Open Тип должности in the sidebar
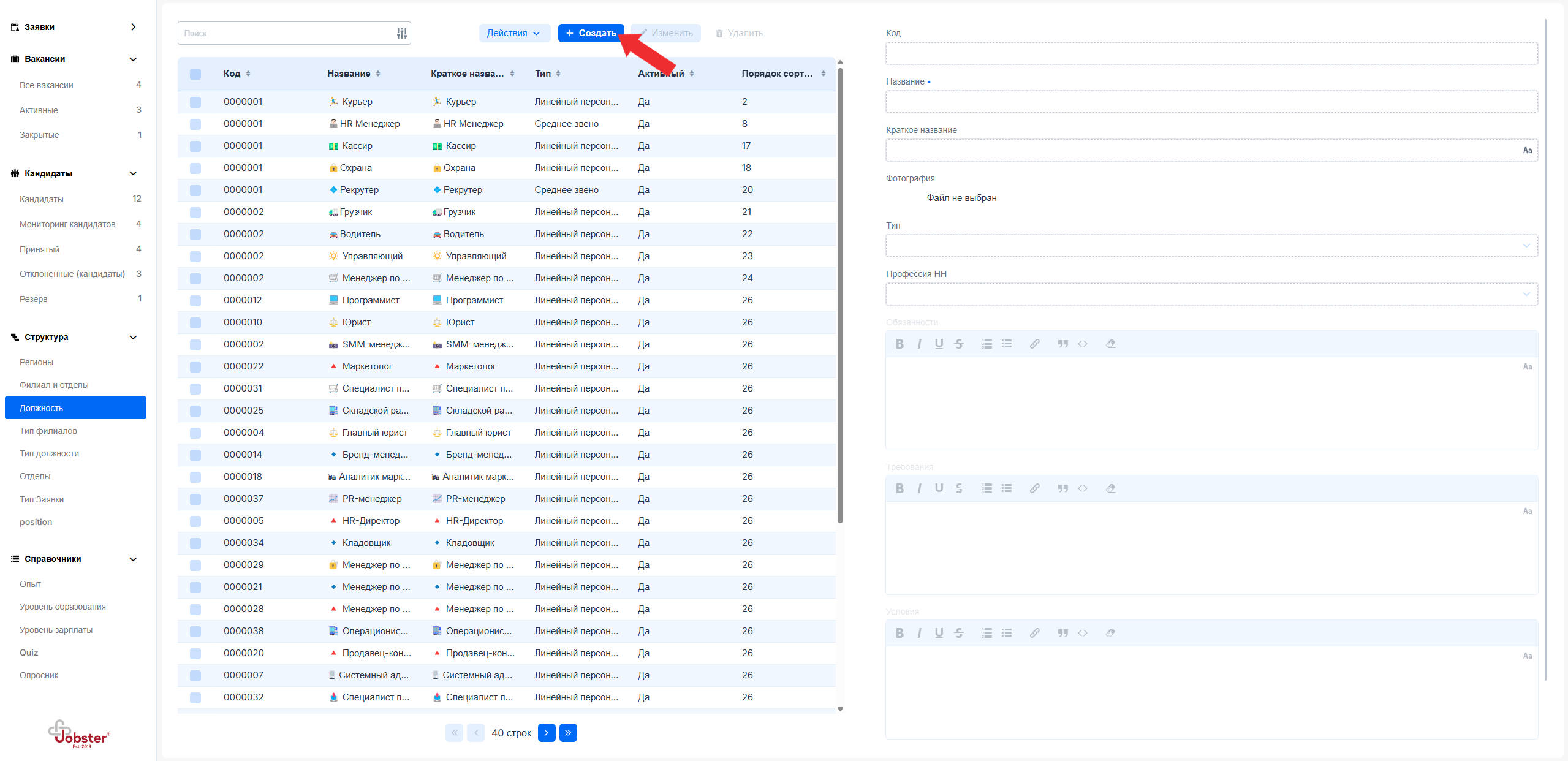 tap(49, 453)
